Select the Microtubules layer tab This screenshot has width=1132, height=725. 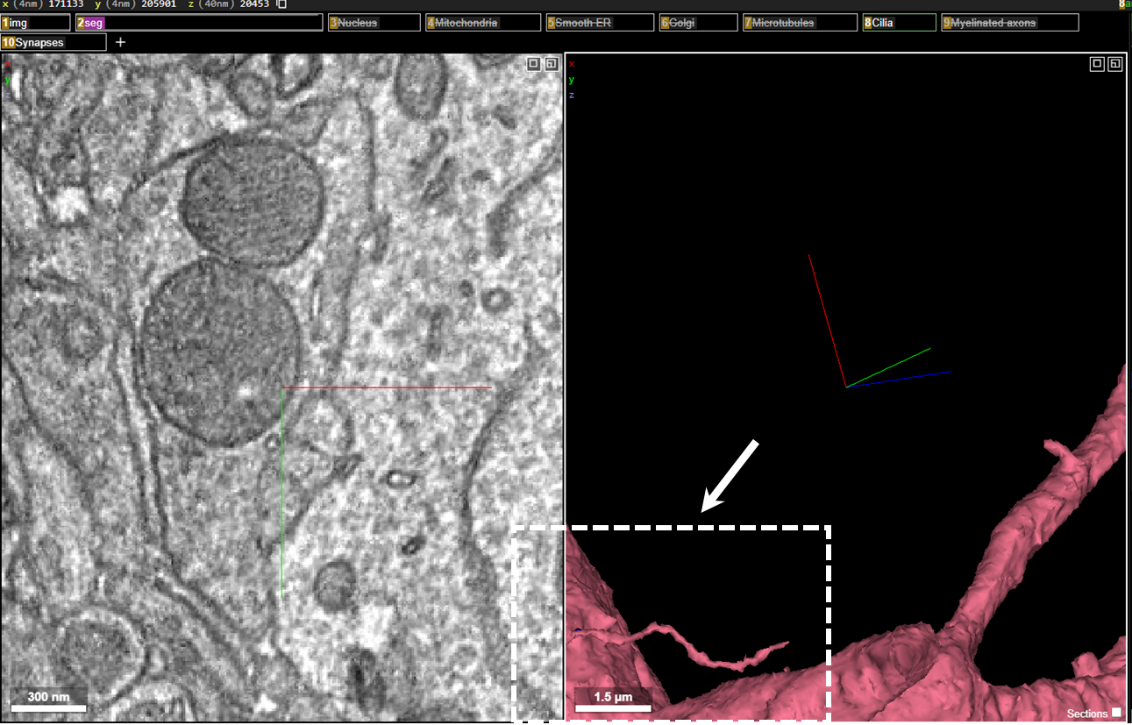[800, 23]
